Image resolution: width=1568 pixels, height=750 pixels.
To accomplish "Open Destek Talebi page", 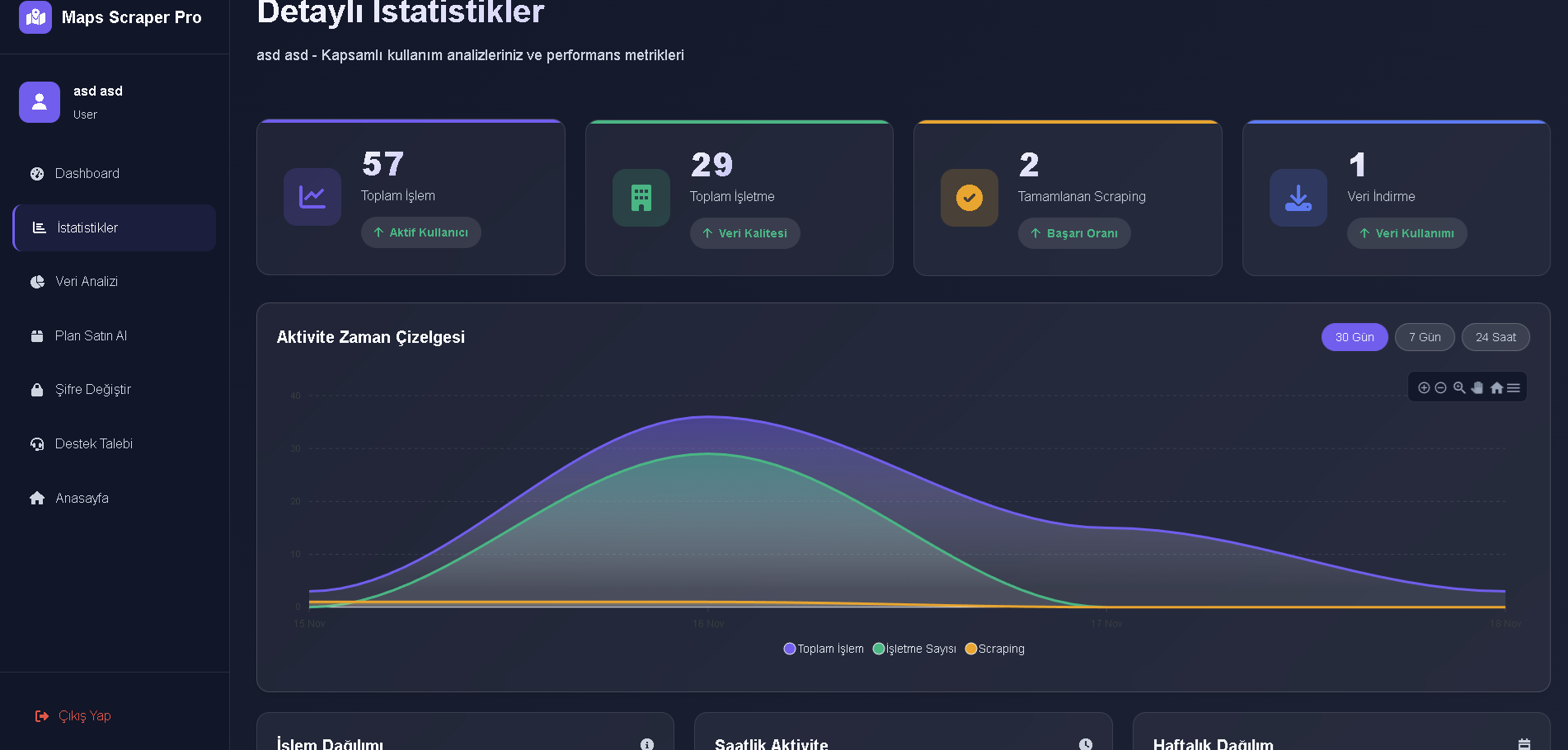I will [x=115, y=444].
